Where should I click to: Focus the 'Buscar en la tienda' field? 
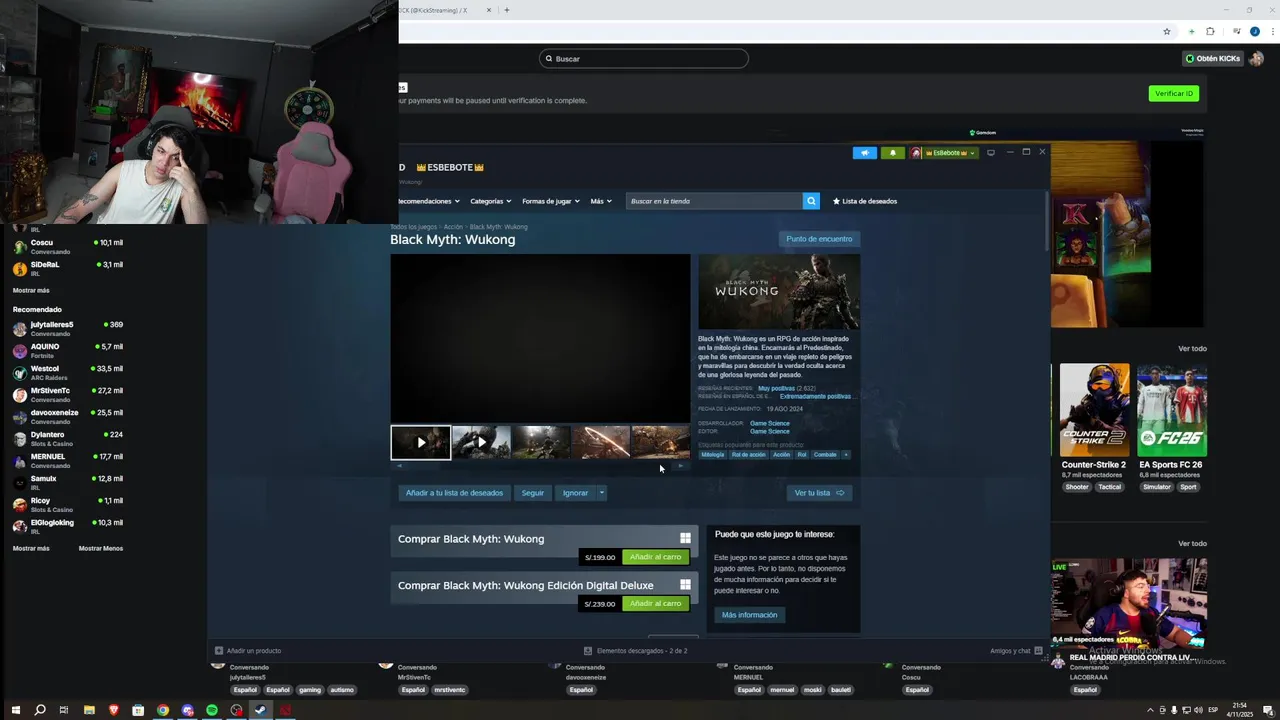[714, 201]
